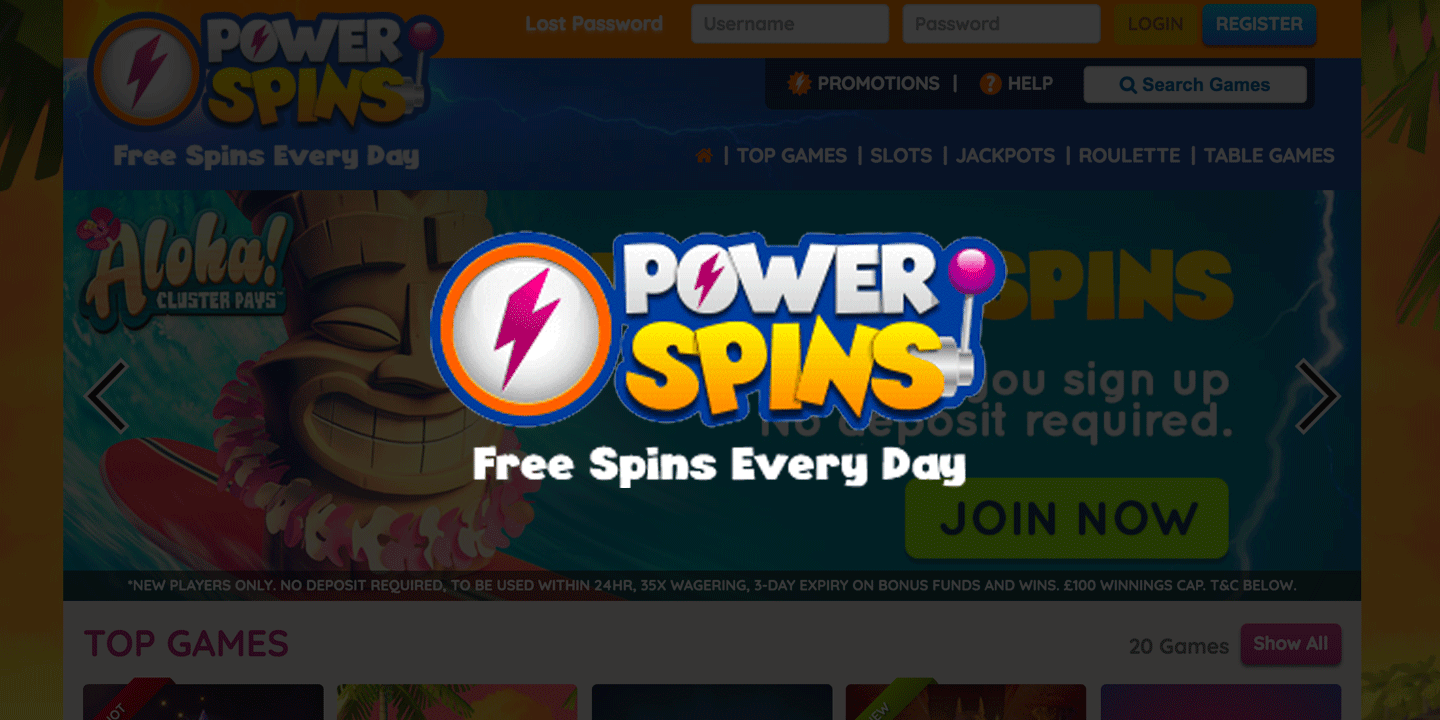
Task: Go to TABLE GAMES category
Action: (x=1269, y=156)
